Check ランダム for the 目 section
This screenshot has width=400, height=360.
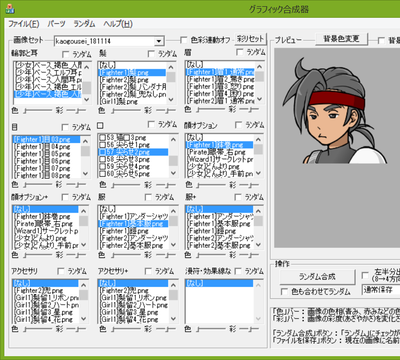click(x=65, y=127)
